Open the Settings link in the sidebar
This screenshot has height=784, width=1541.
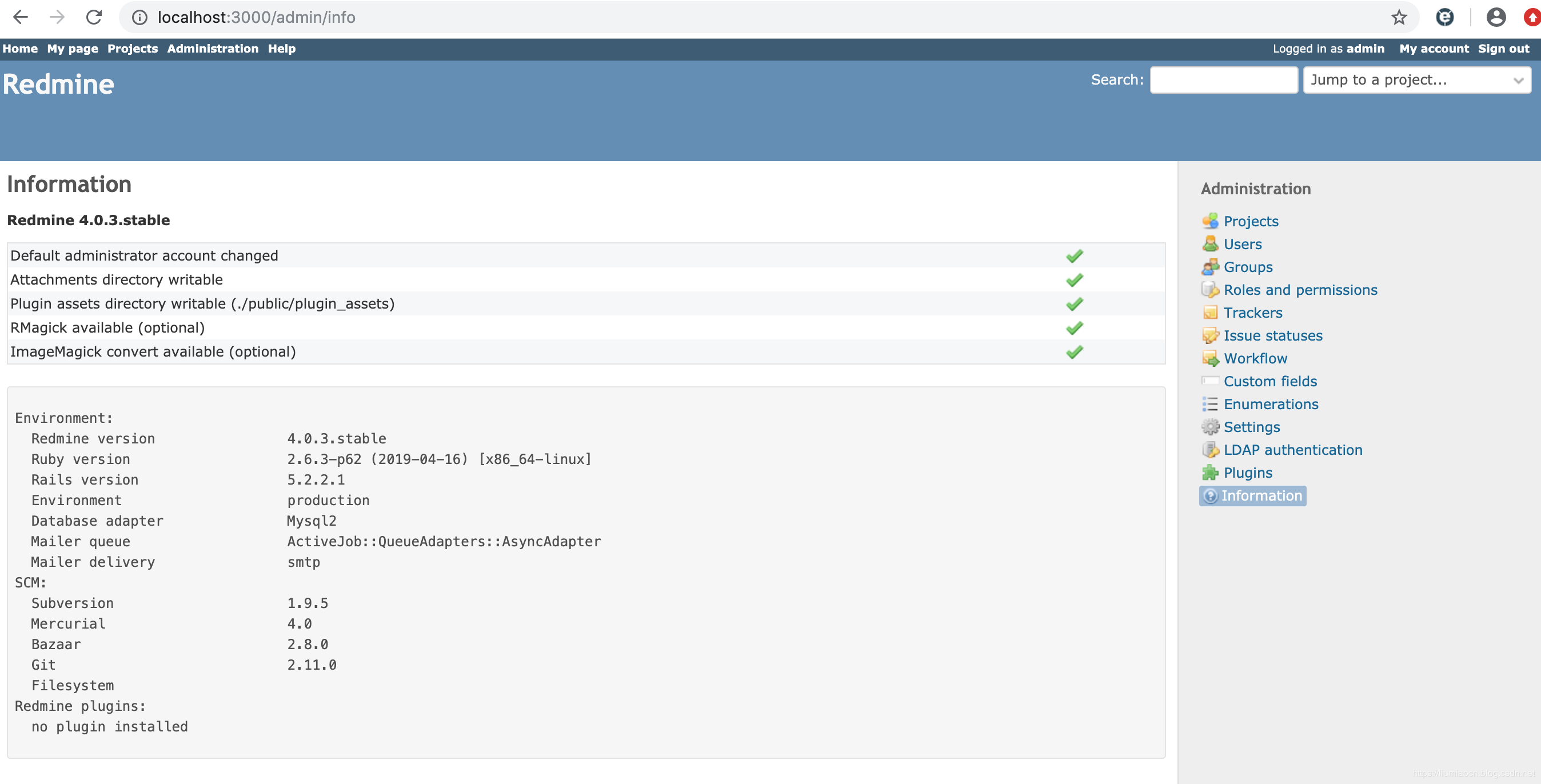pos(1251,427)
